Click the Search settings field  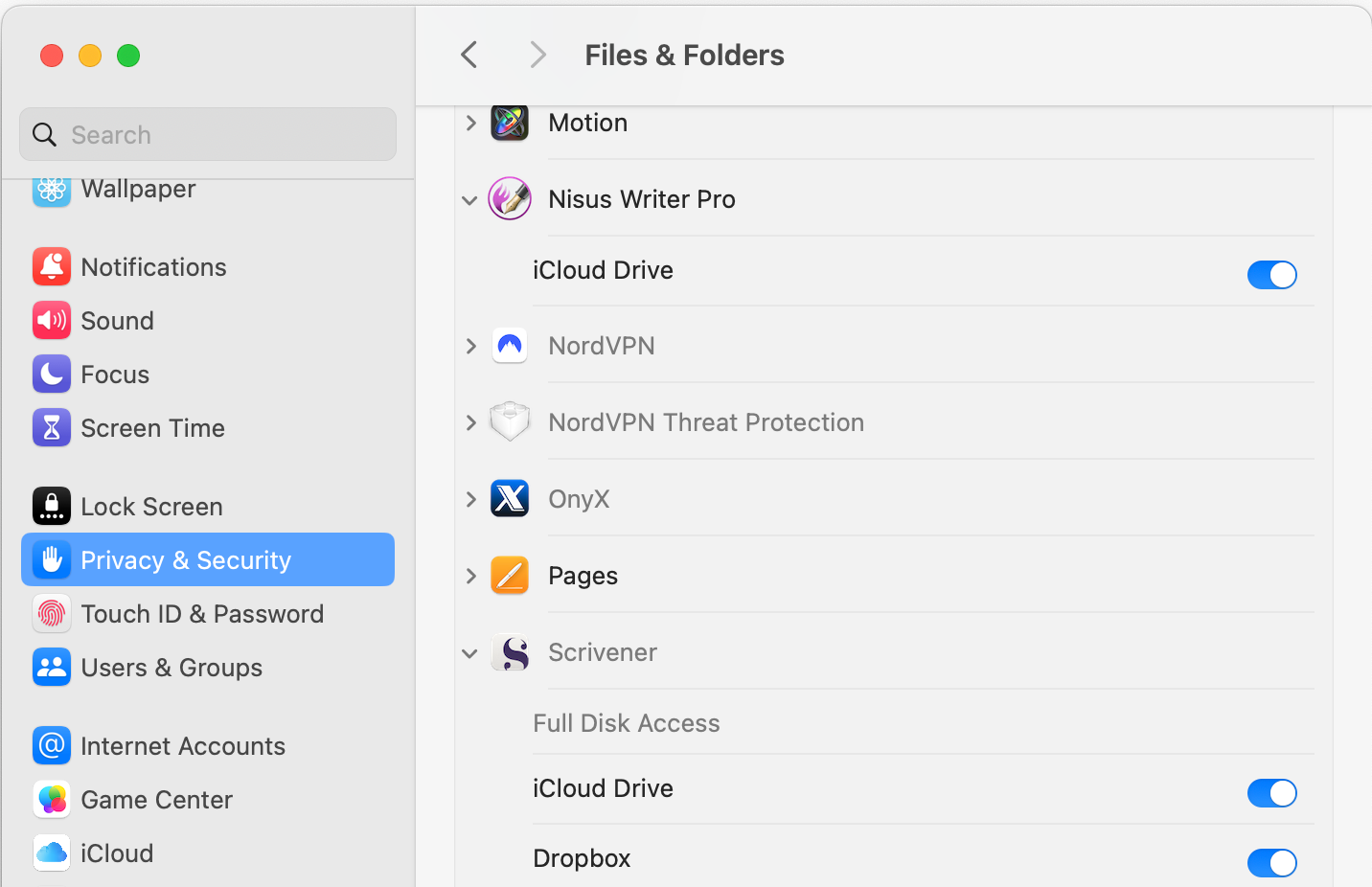pyautogui.click(x=208, y=135)
